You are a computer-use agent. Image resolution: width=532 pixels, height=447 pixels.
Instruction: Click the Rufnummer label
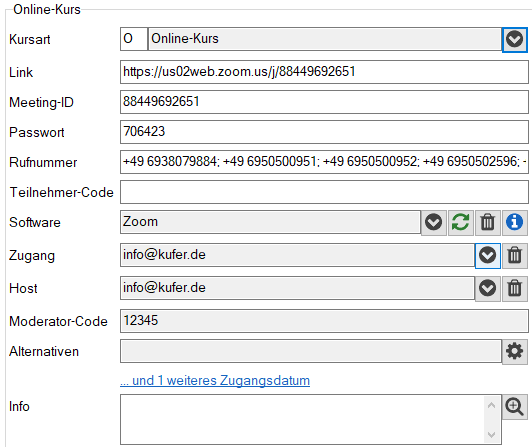(x=43, y=162)
